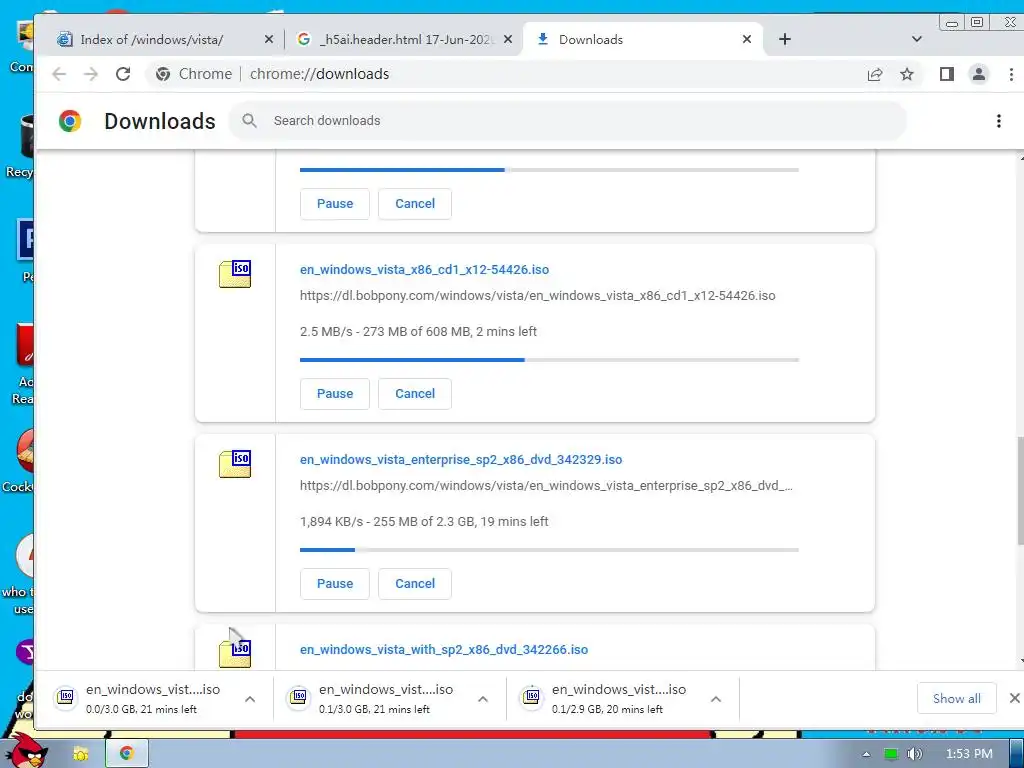Click the x86_cd1 download progress bar
The height and width of the screenshot is (768, 1024).
[549, 360]
